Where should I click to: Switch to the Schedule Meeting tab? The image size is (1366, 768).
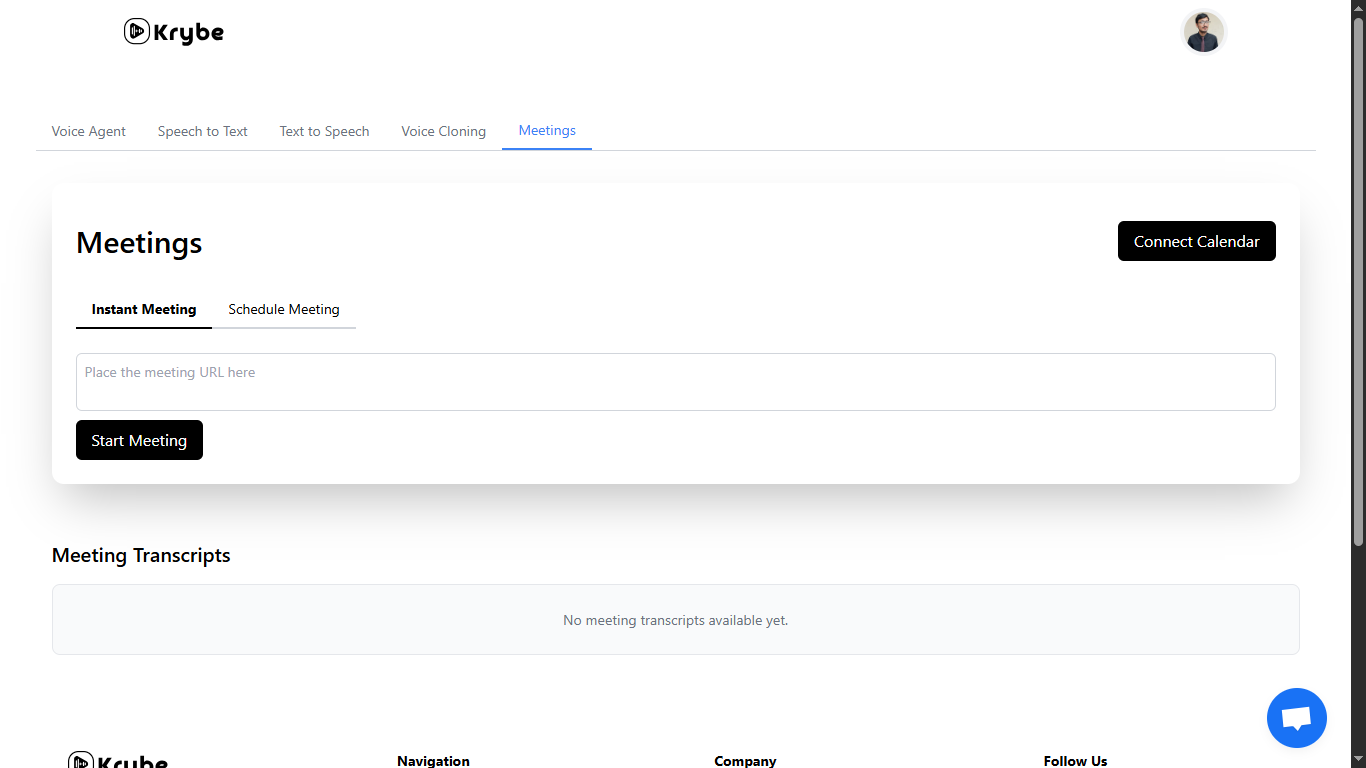click(284, 309)
